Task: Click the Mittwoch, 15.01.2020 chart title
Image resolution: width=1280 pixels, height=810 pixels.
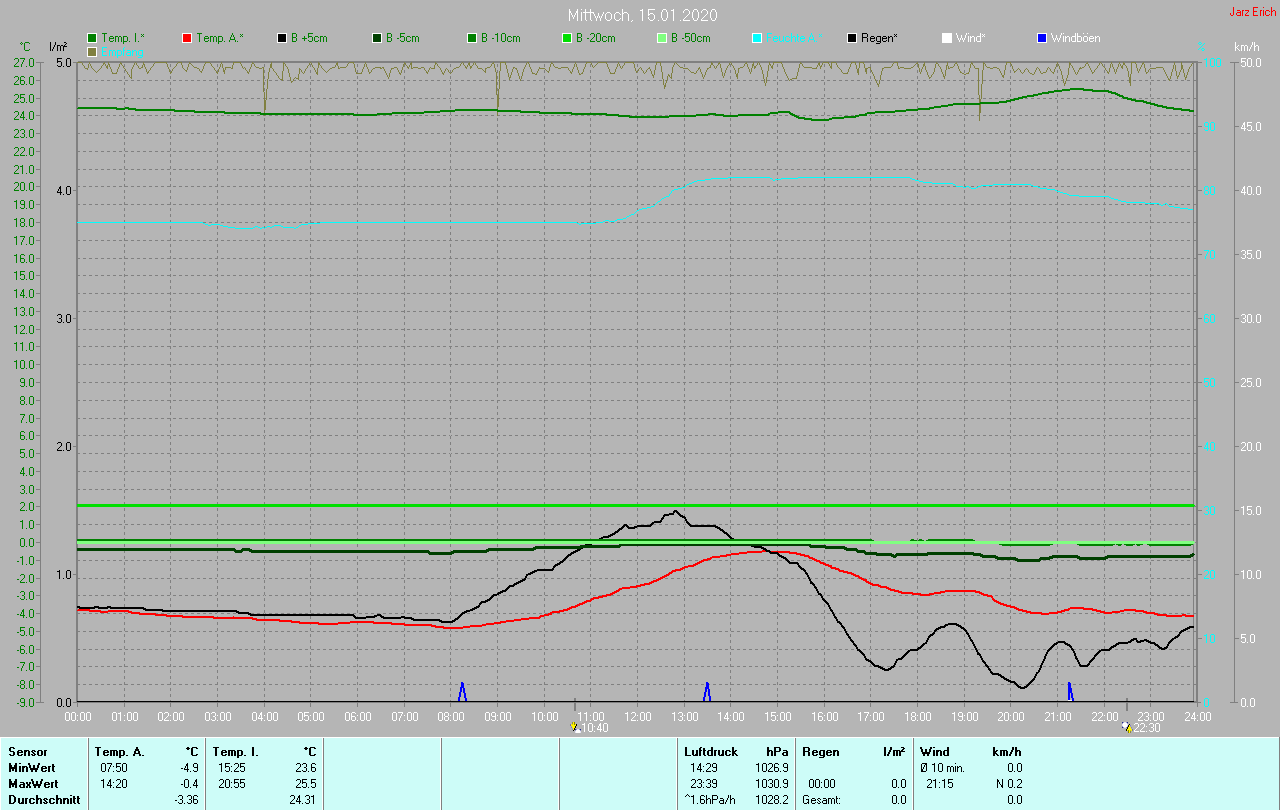Action: (642, 15)
